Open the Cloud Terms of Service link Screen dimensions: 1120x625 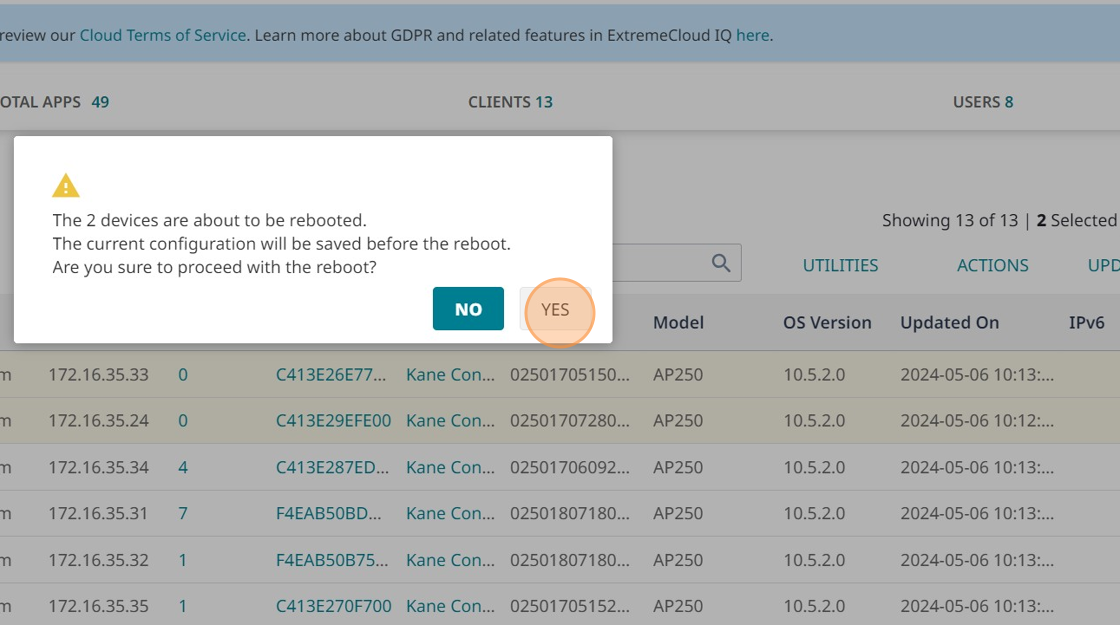tap(163, 35)
